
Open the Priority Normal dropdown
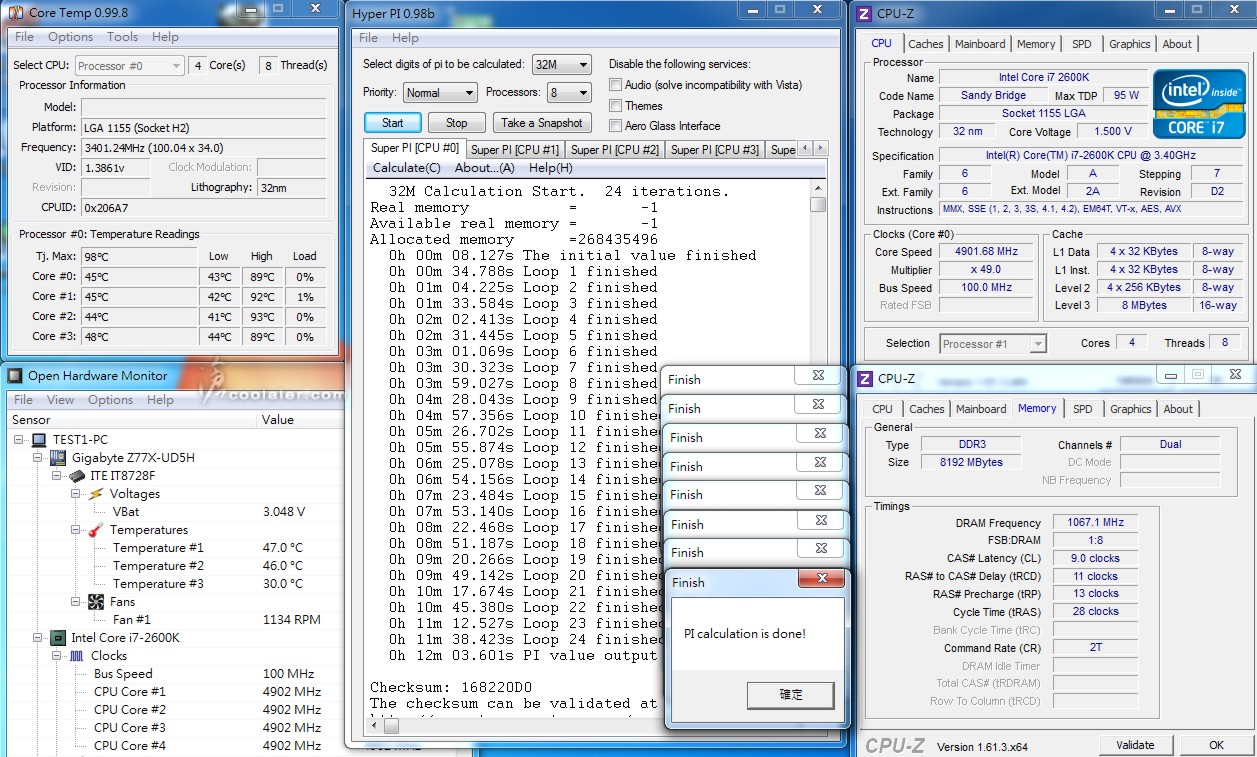(440, 92)
